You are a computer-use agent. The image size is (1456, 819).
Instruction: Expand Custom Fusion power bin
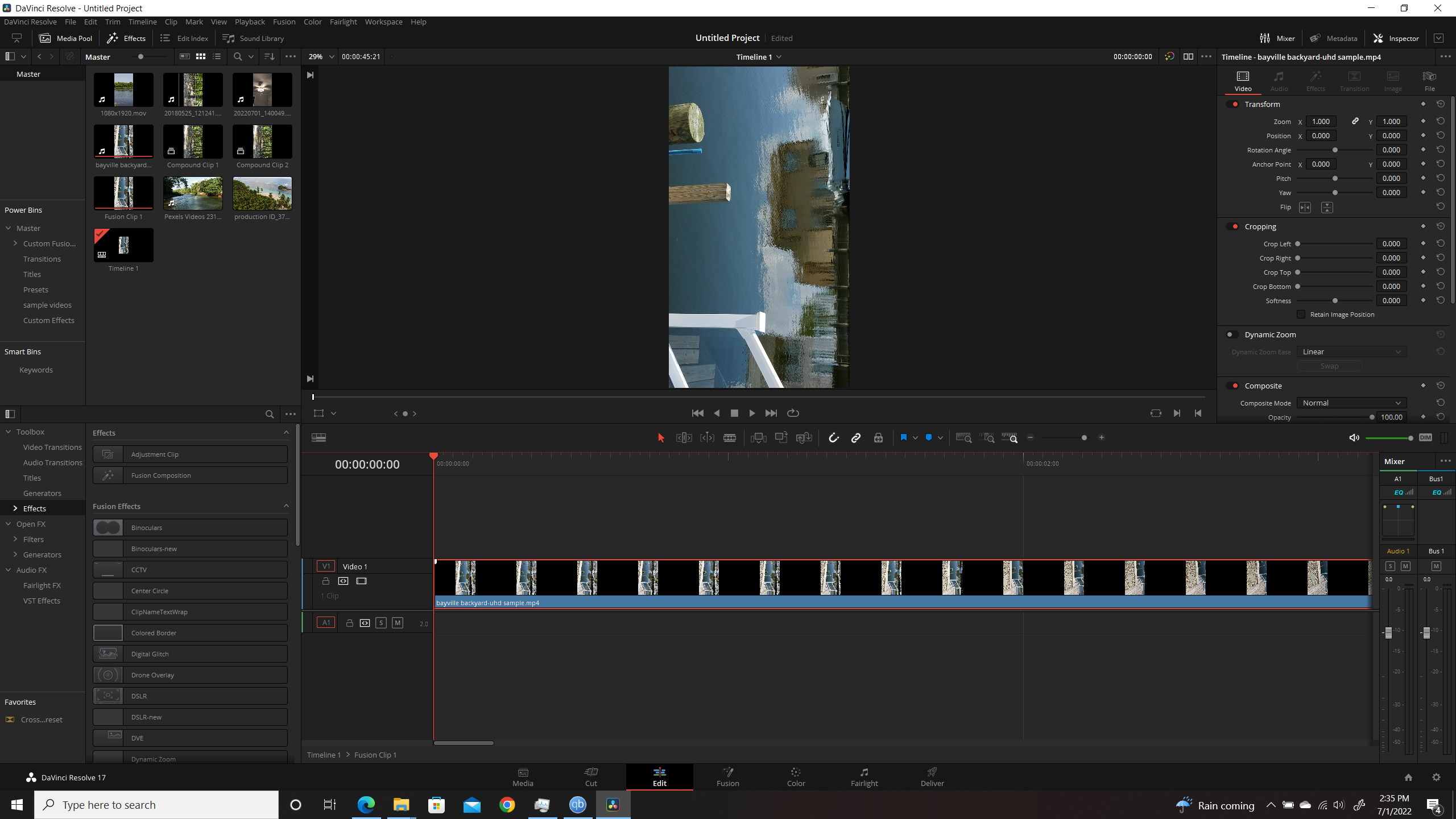point(15,243)
